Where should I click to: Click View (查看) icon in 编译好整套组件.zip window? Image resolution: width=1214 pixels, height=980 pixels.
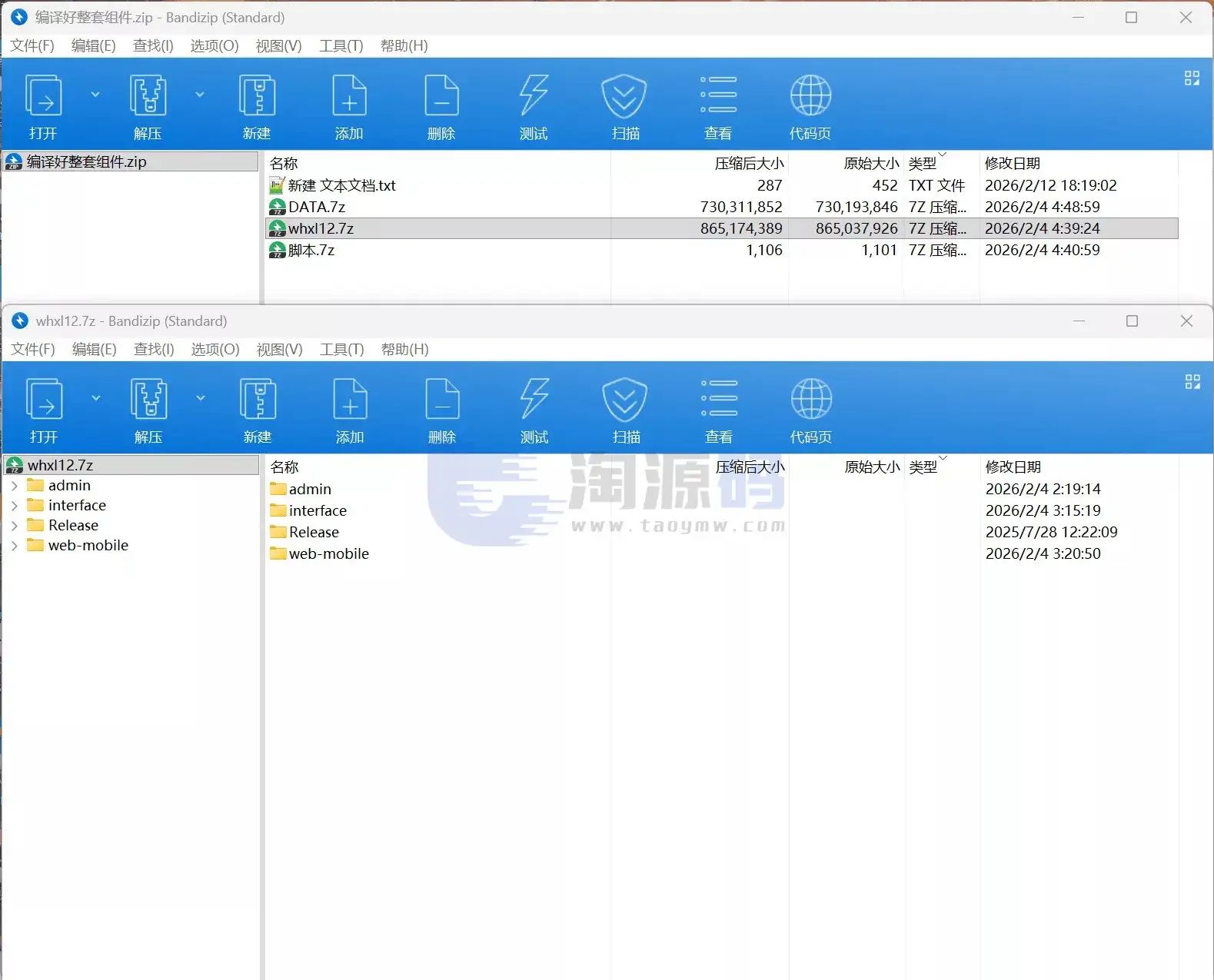718,95
